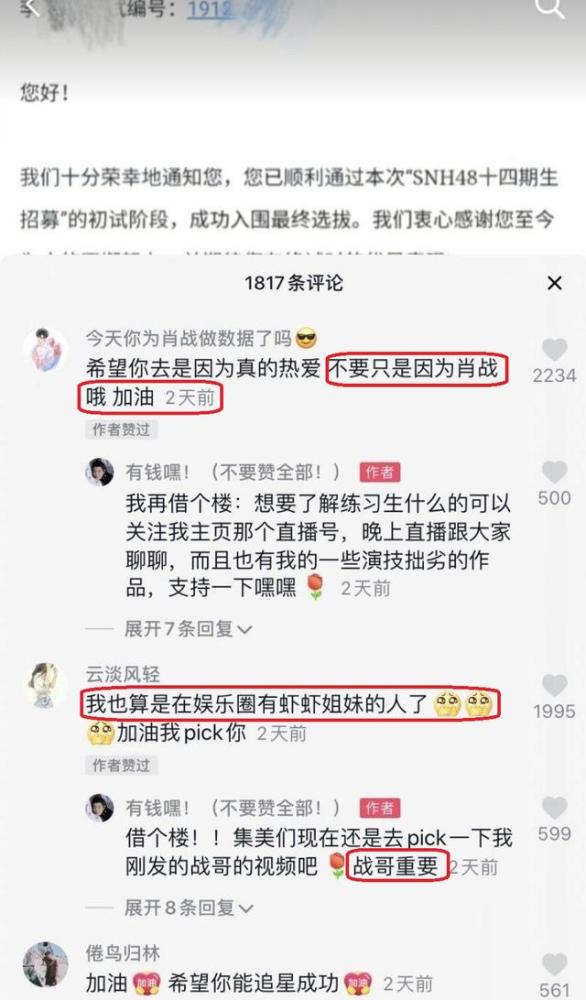Image resolution: width=586 pixels, height=1000 pixels.
Task: Tap author avatar on second 有钱嘿 reply
Action: [x=100, y=808]
